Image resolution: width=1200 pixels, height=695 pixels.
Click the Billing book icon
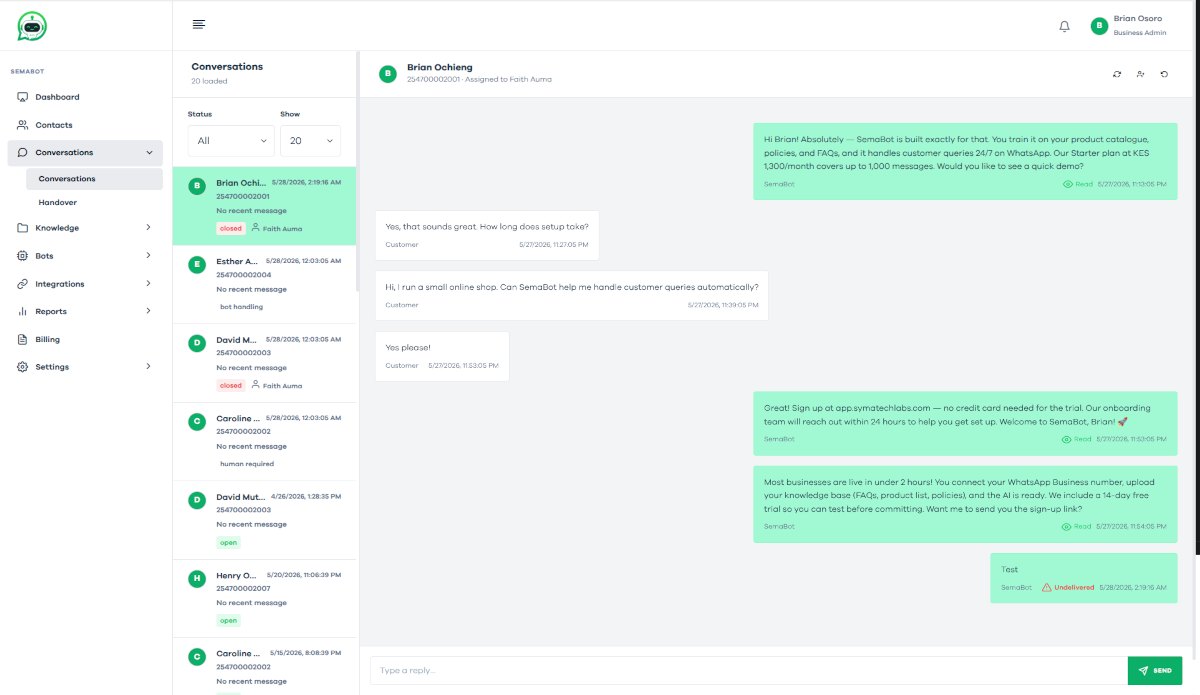tap(23, 339)
